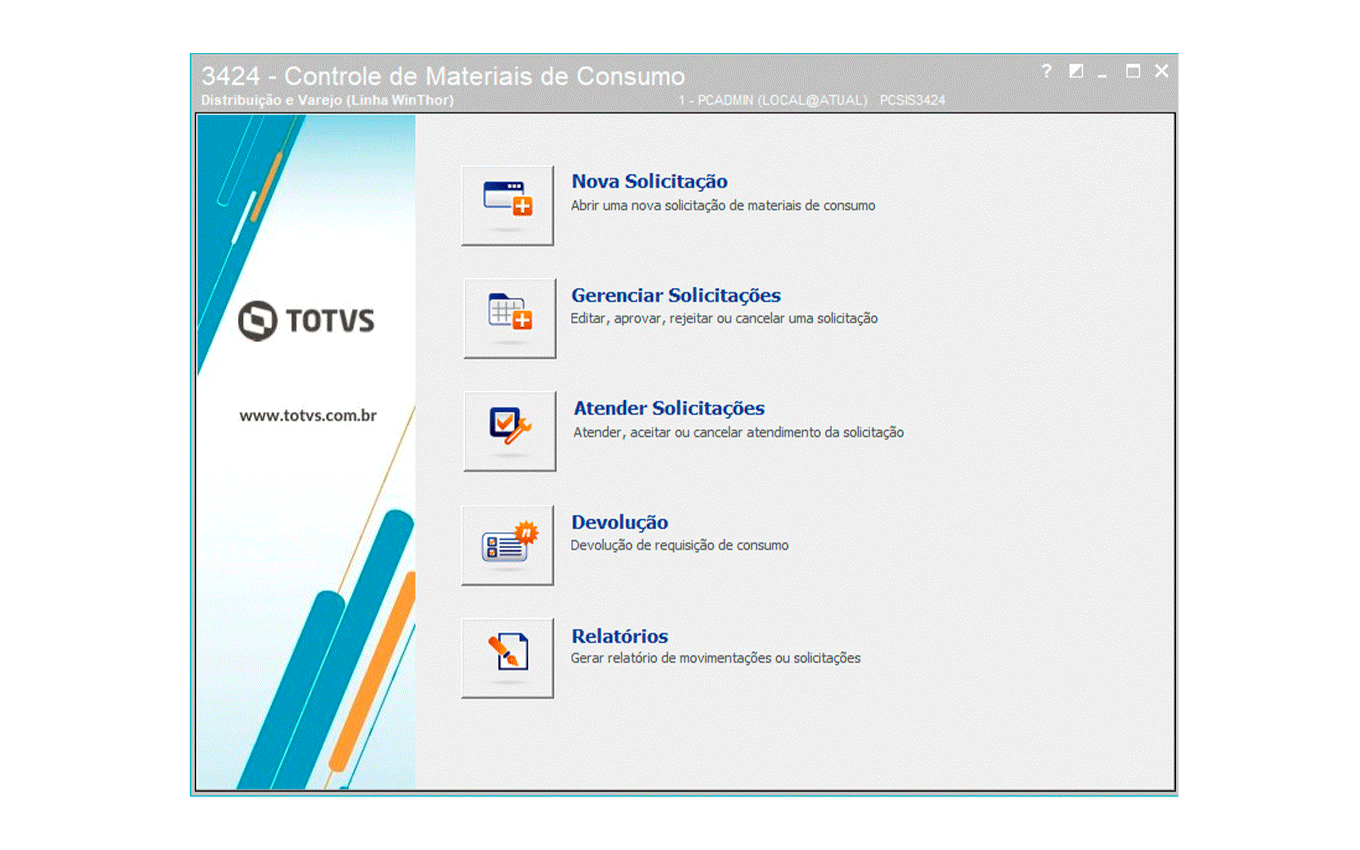Maximize the Controle de Materiais window
This screenshot has width=1360, height=850.
coord(1133,72)
